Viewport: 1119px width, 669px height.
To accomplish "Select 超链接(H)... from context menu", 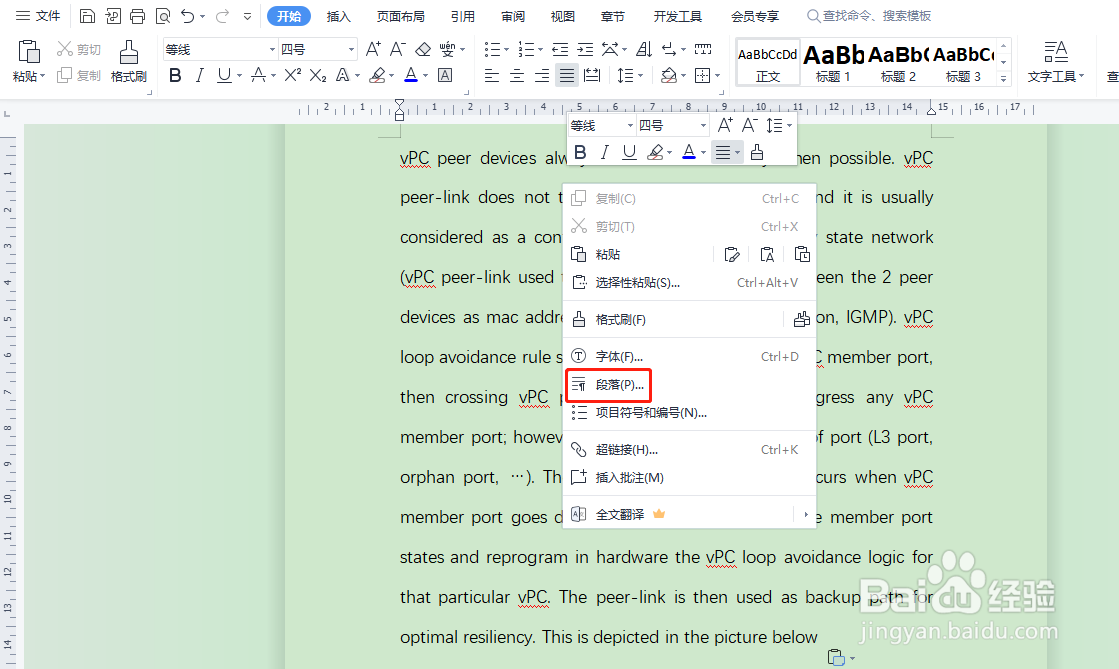I will point(689,449).
